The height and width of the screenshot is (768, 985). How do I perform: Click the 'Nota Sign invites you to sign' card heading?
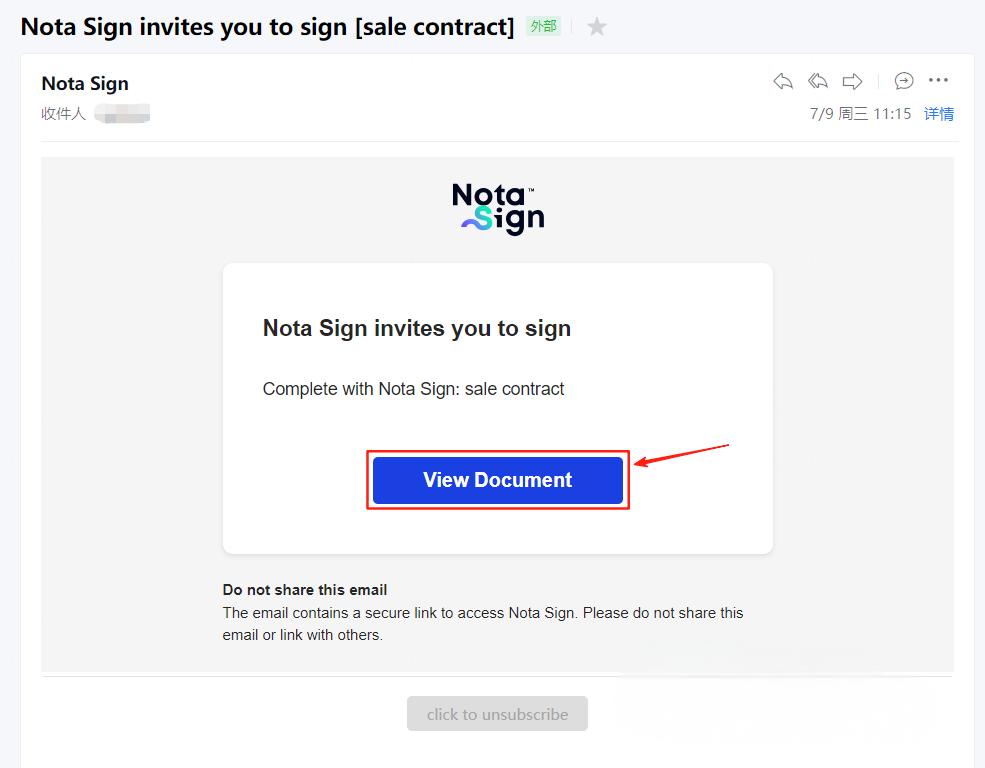416,328
